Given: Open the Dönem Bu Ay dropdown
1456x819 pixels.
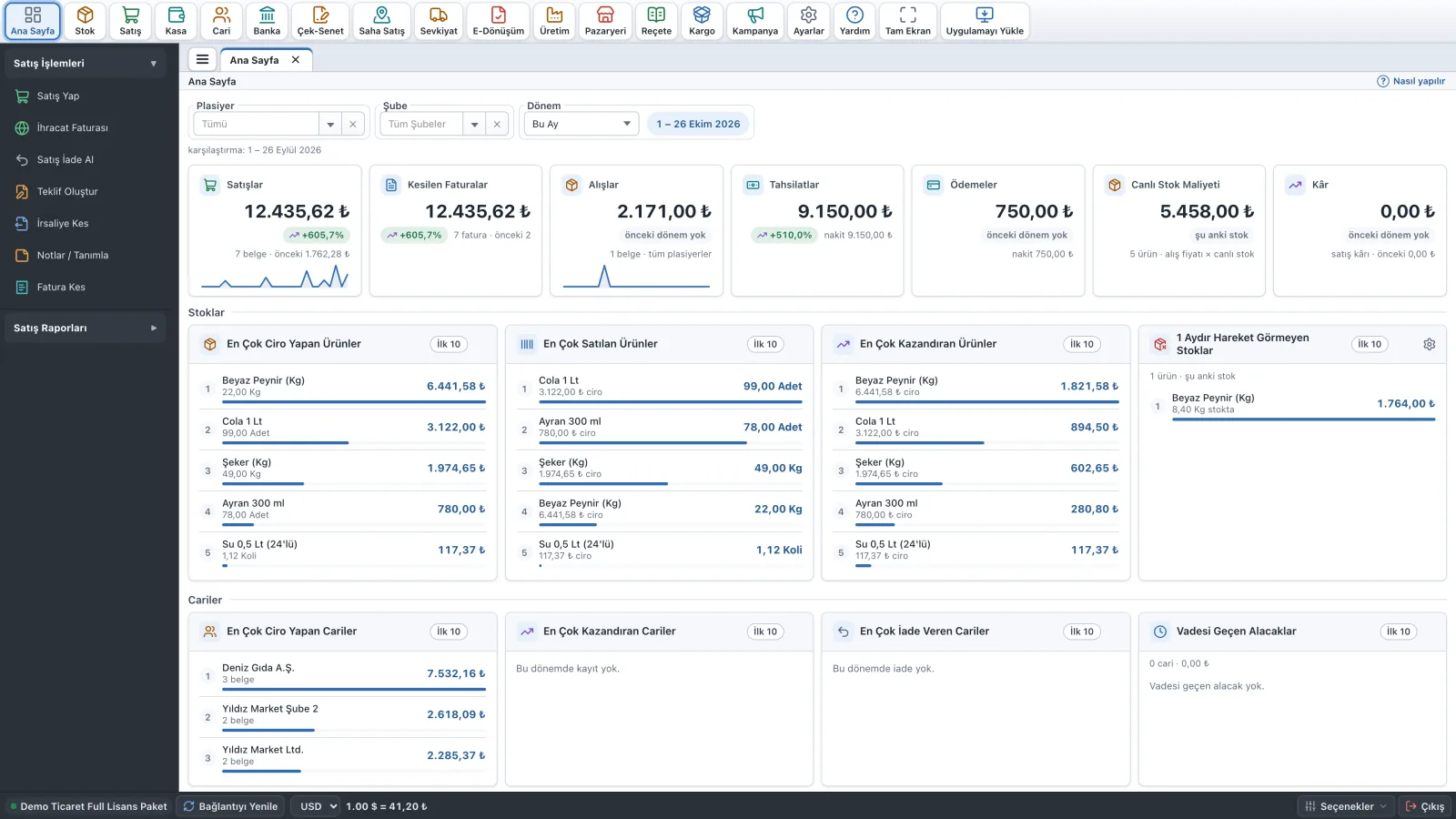Looking at the screenshot, I should pyautogui.click(x=581, y=124).
